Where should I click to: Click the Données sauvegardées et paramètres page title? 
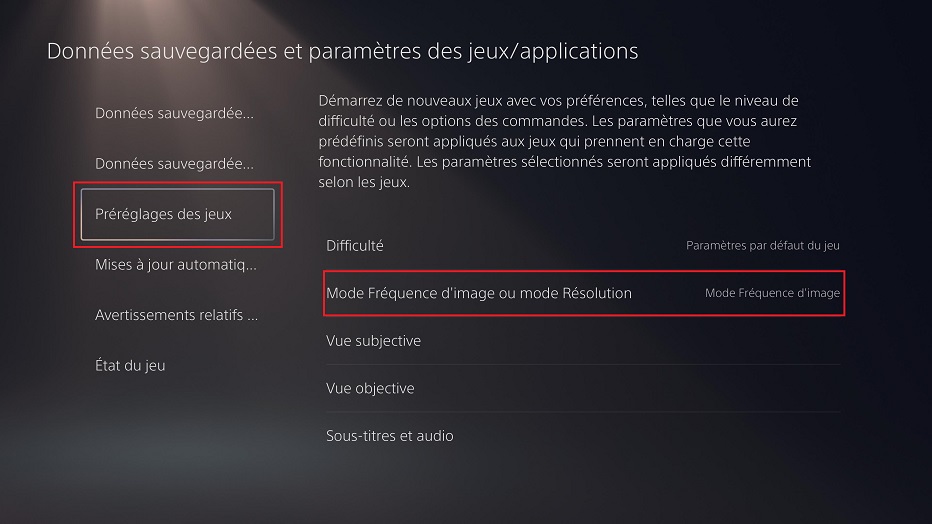pos(342,51)
